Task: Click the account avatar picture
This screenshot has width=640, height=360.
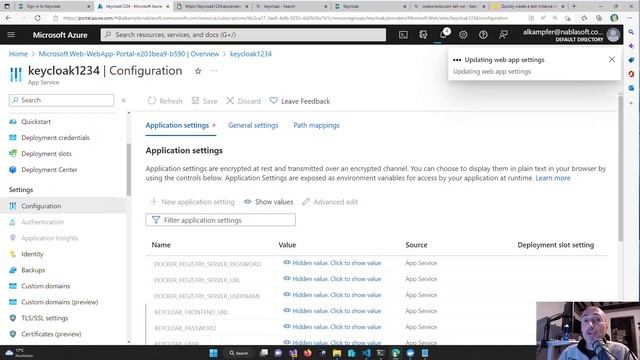Action: click(613, 35)
